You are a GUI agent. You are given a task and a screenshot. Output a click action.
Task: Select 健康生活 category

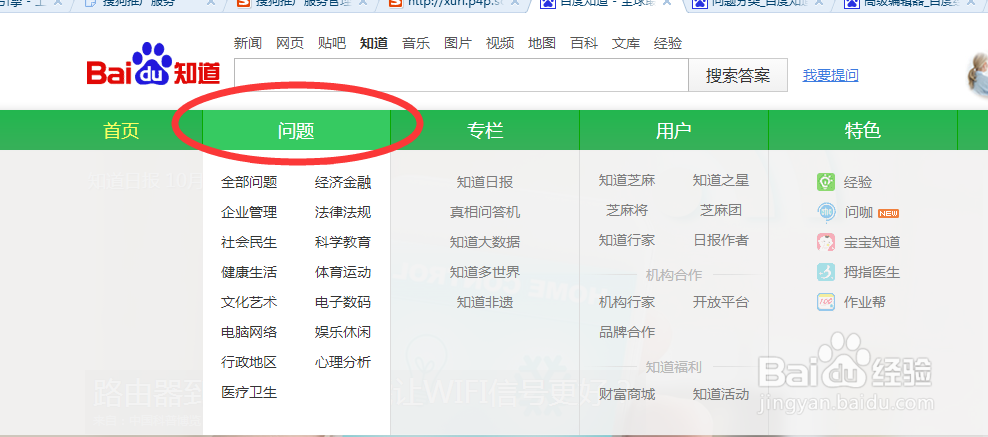coord(249,273)
